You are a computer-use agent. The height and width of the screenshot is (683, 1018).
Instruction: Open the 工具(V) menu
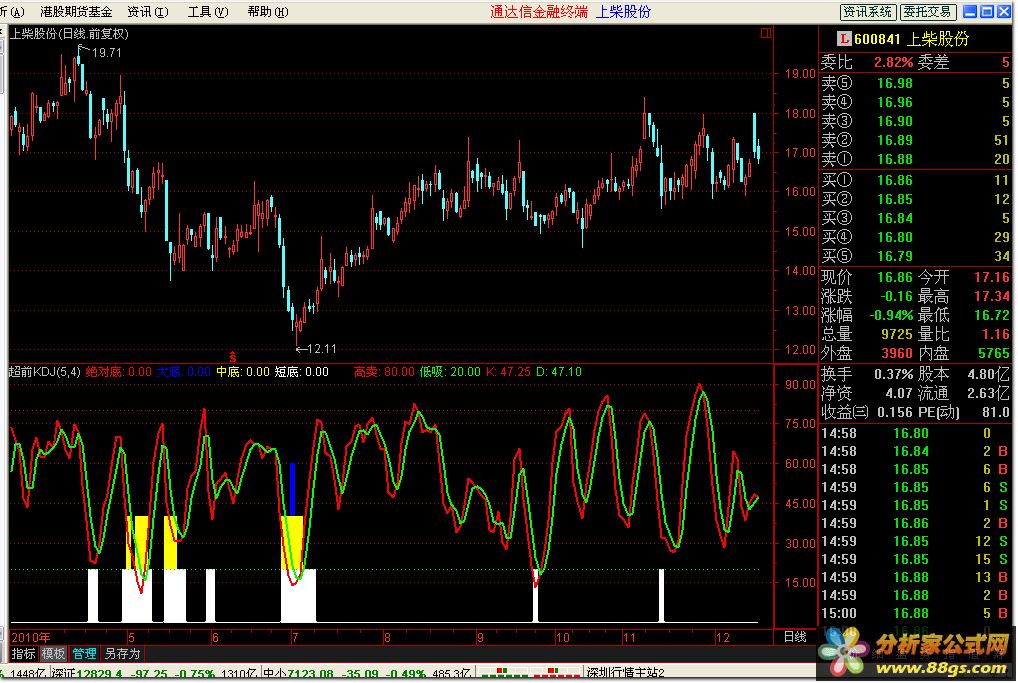pyautogui.click(x=208, y=12)
